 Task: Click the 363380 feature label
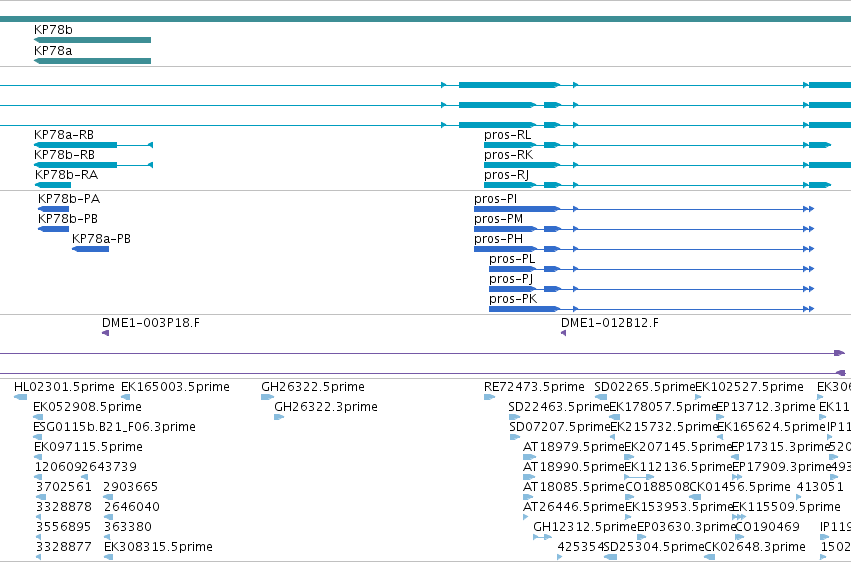click(x=128, y=527)
